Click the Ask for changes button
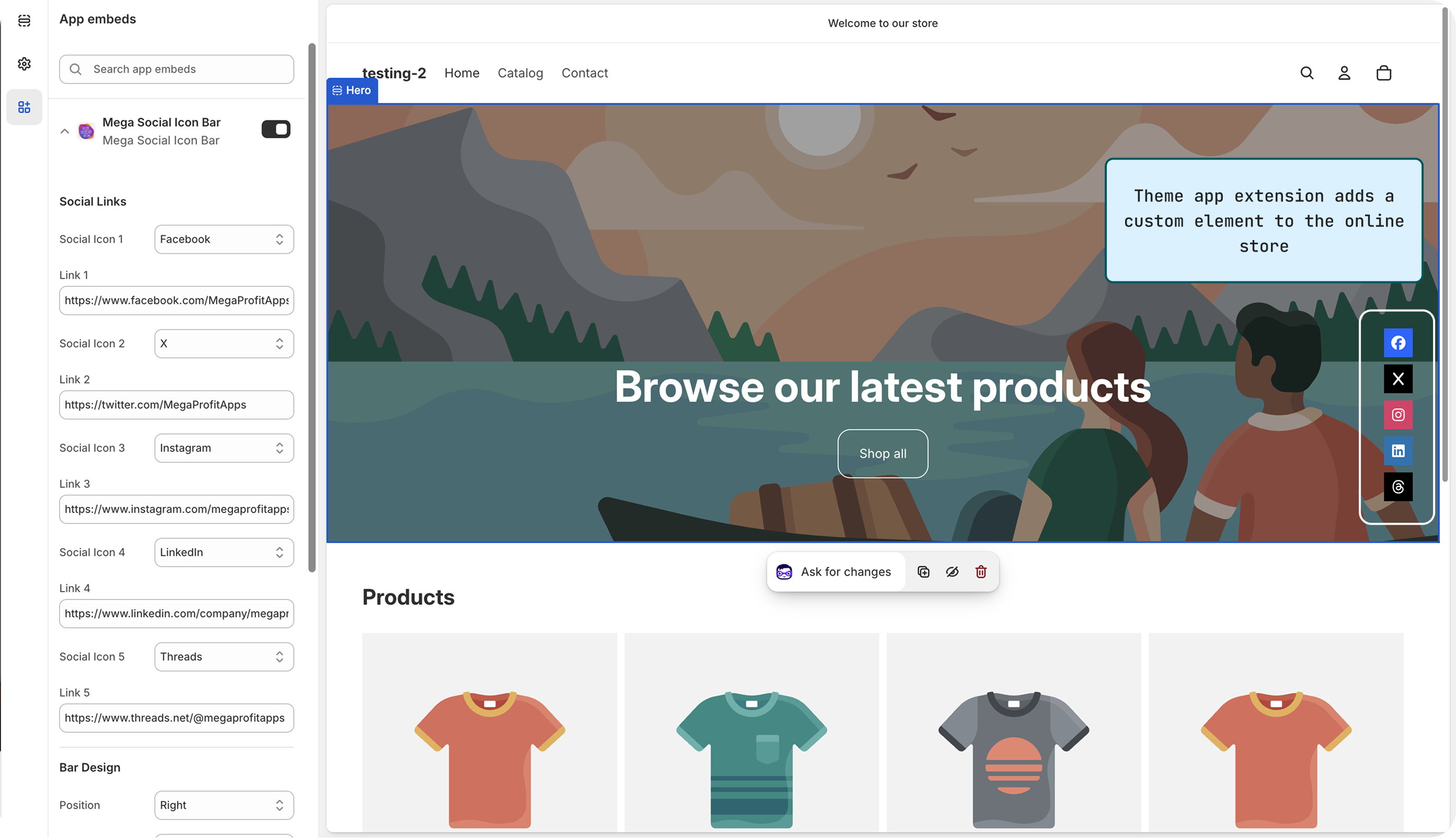Image resolution: width=1456 pixels, height=838 pixels. point(836,572)
